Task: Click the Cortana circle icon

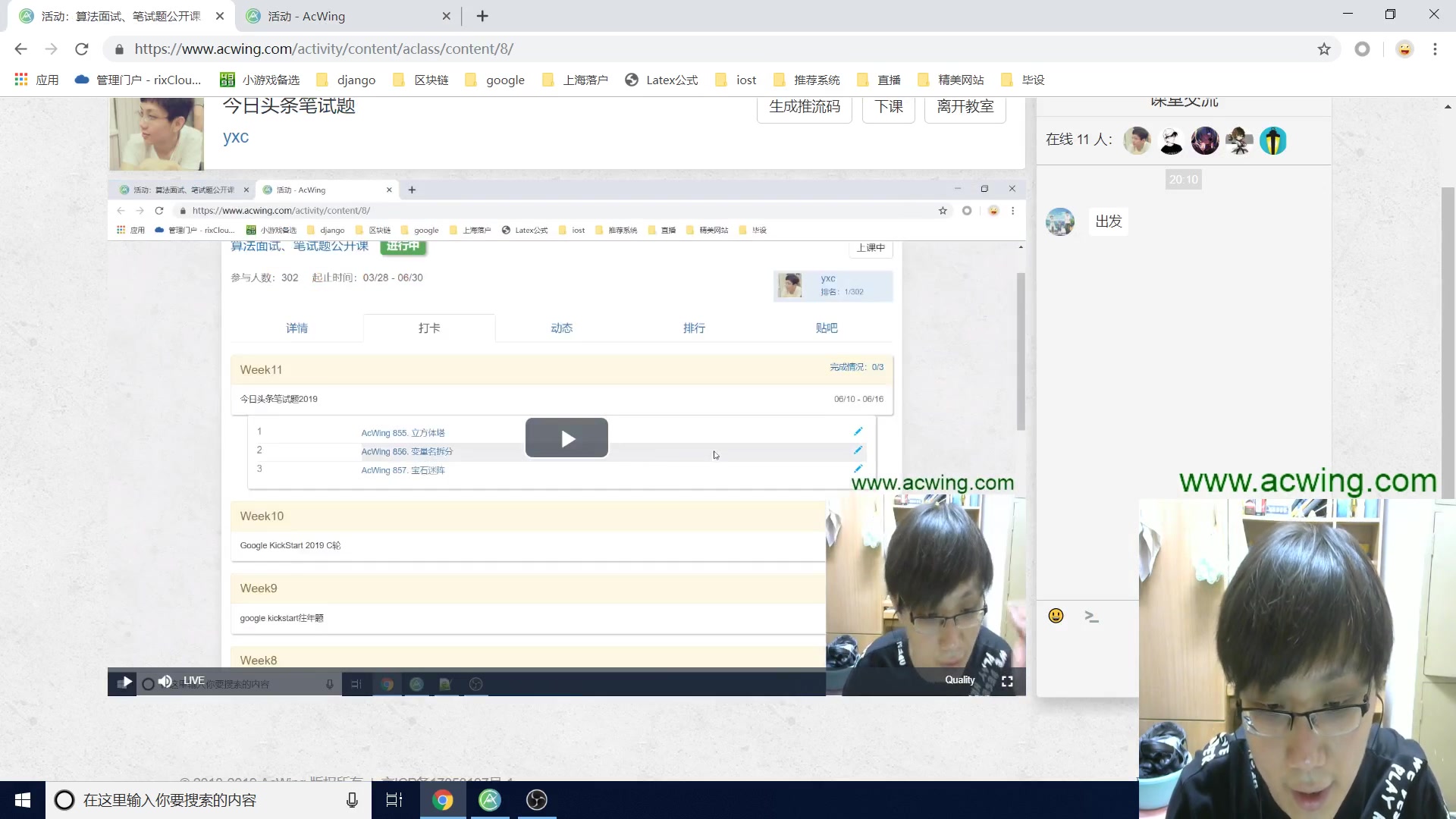Action: pos(64,800)
